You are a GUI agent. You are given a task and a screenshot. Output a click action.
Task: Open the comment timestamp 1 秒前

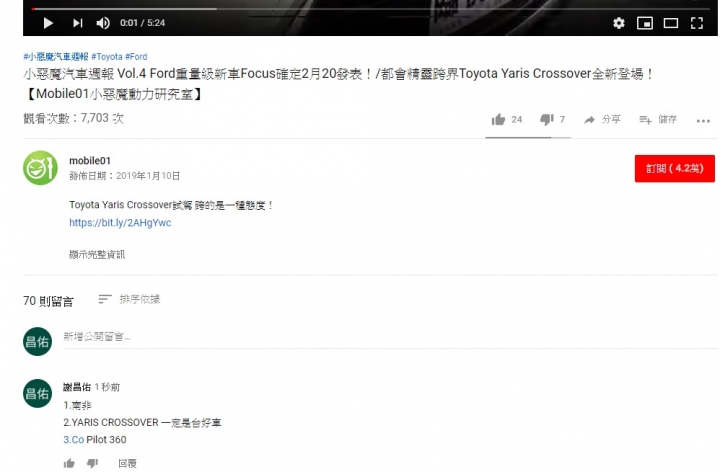(x=107, y=387)
